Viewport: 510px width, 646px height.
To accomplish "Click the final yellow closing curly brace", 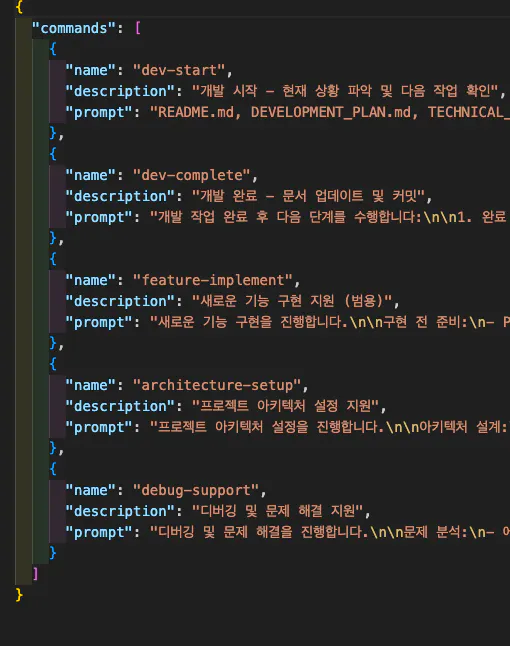I will 19,595.
